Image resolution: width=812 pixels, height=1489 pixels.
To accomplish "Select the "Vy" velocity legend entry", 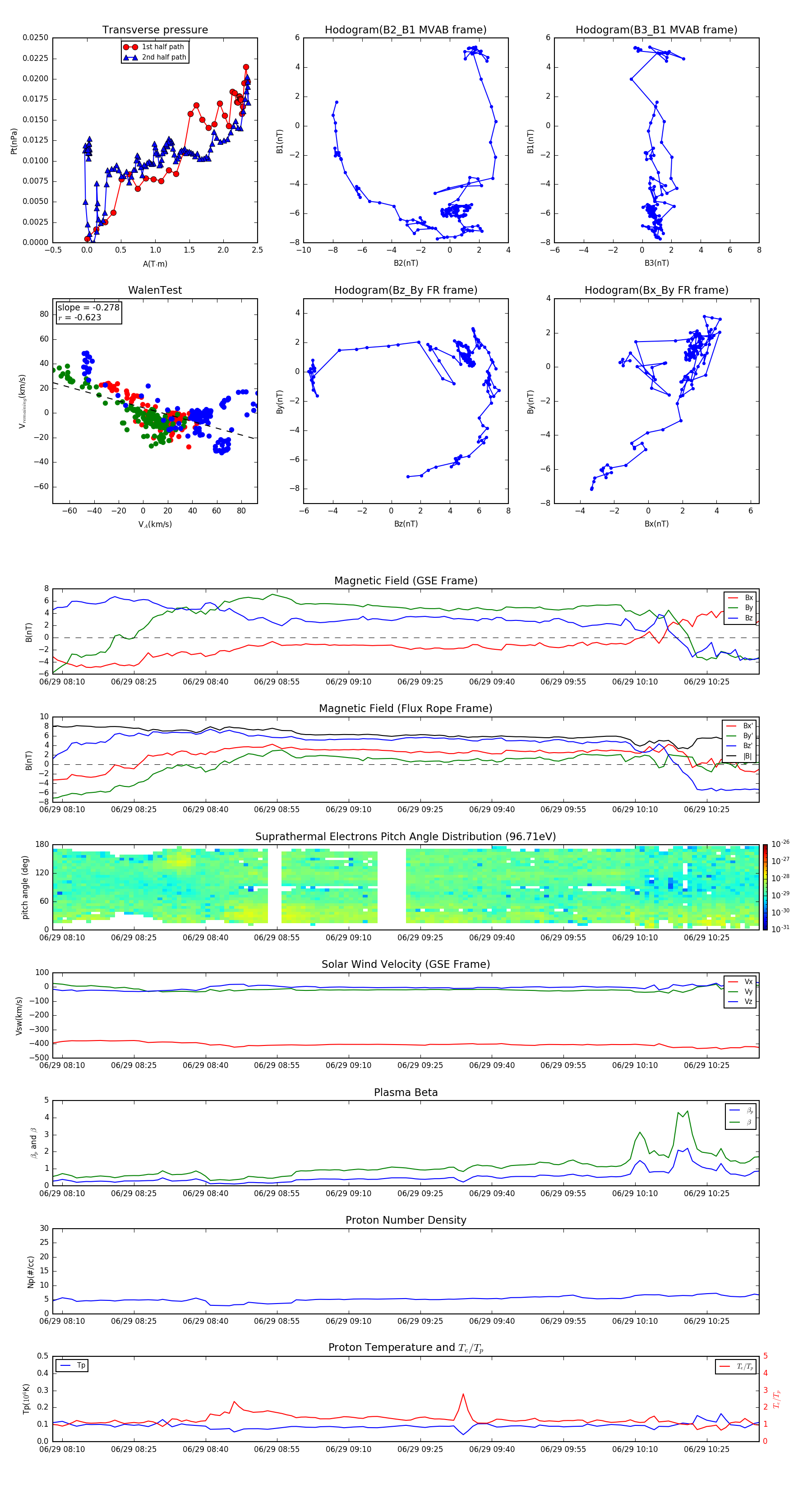I will (x=741, y=991).
